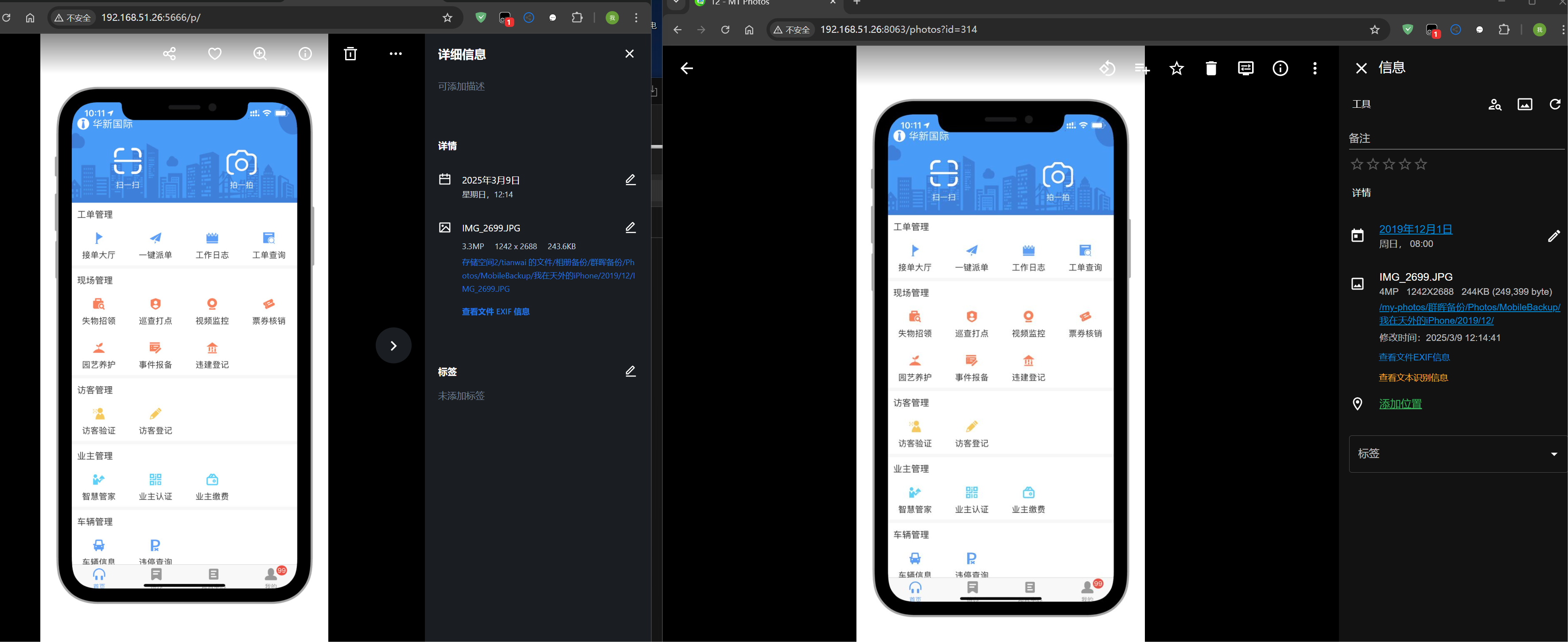The height and width of the screenshot is (642, 1568).
Task: Close the 信息 panel
Action: [1362, 68]
